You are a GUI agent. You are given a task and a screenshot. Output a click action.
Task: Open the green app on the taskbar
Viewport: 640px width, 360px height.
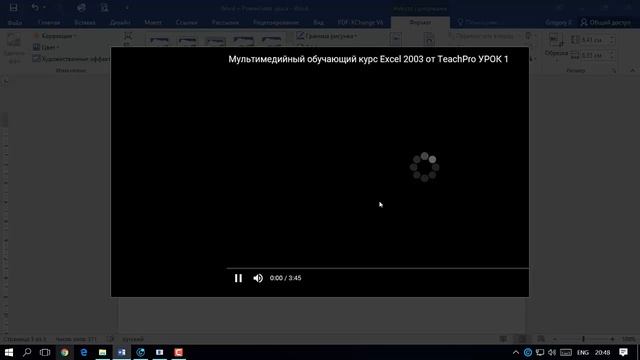tap(102, 352)
